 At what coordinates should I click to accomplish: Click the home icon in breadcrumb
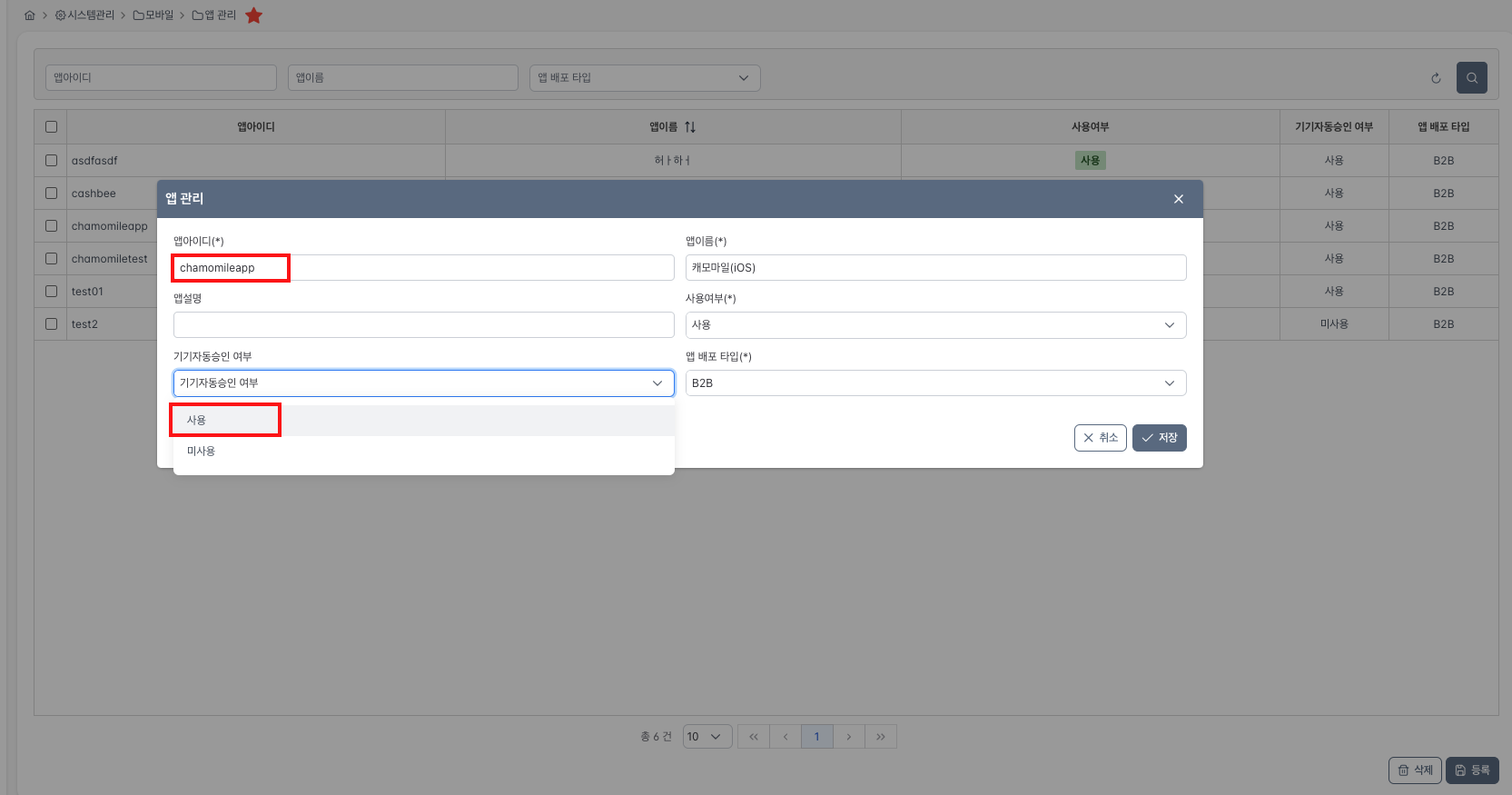coord(29,15)
